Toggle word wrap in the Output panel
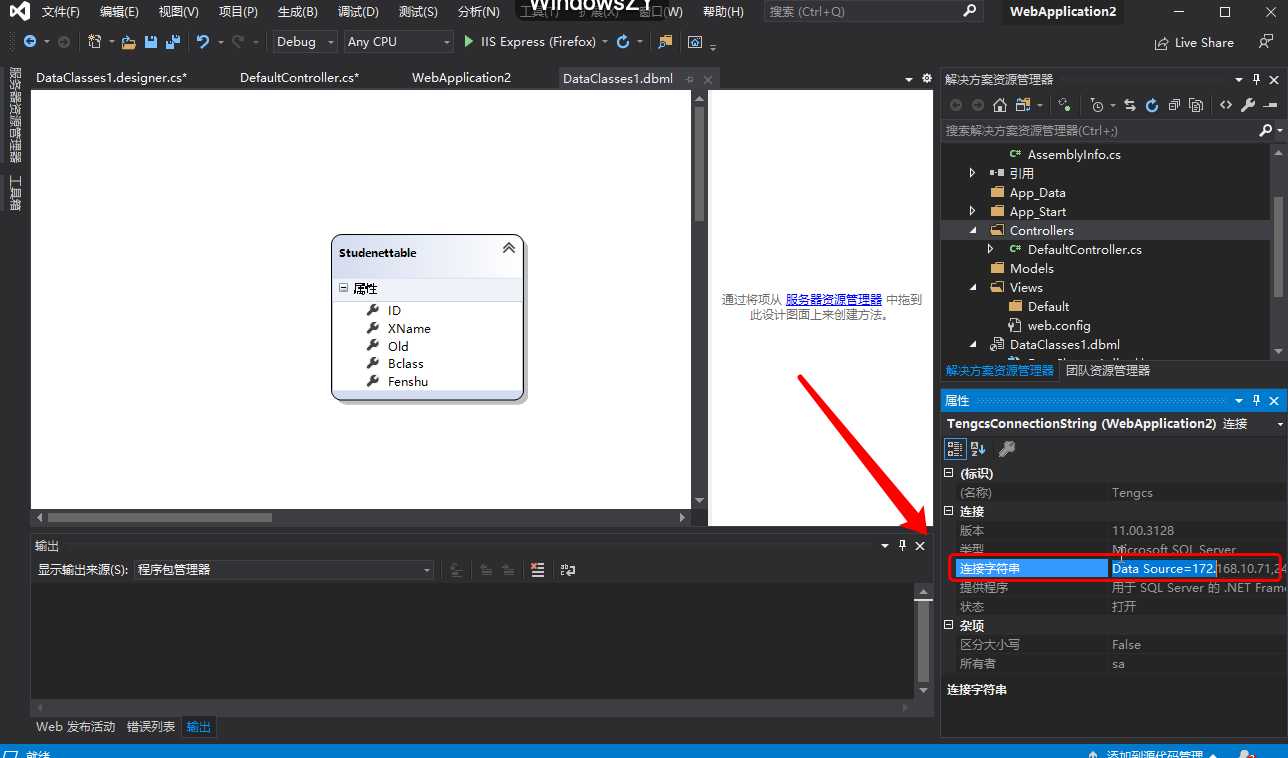The height and width of the screenshot is (758, 1288). click(568, 570)
